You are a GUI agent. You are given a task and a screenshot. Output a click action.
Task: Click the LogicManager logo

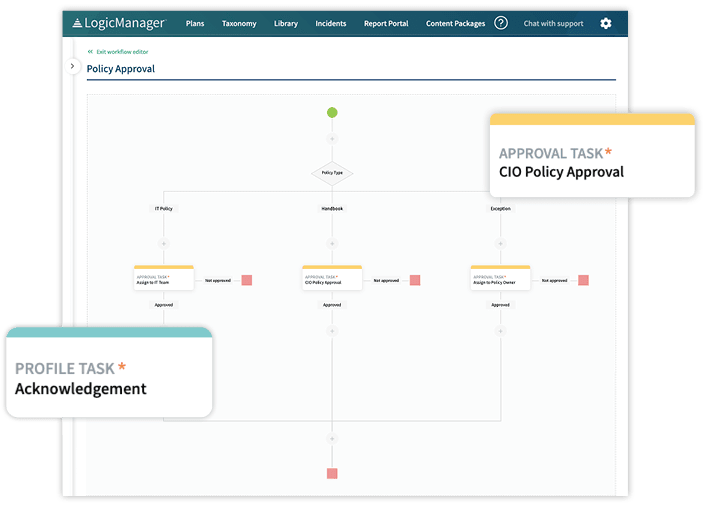click(119, 23)
